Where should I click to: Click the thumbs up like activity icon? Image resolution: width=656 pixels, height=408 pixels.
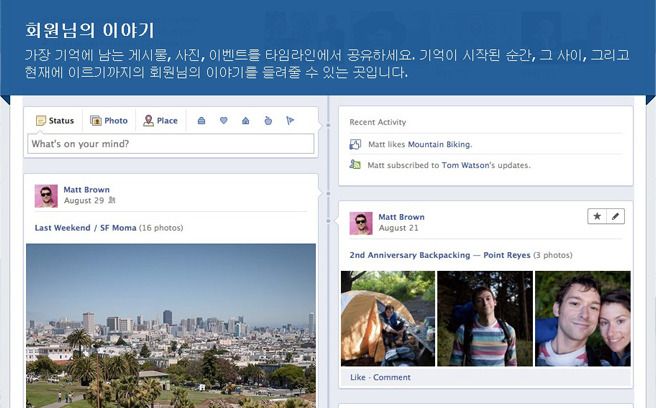point(355,144)
